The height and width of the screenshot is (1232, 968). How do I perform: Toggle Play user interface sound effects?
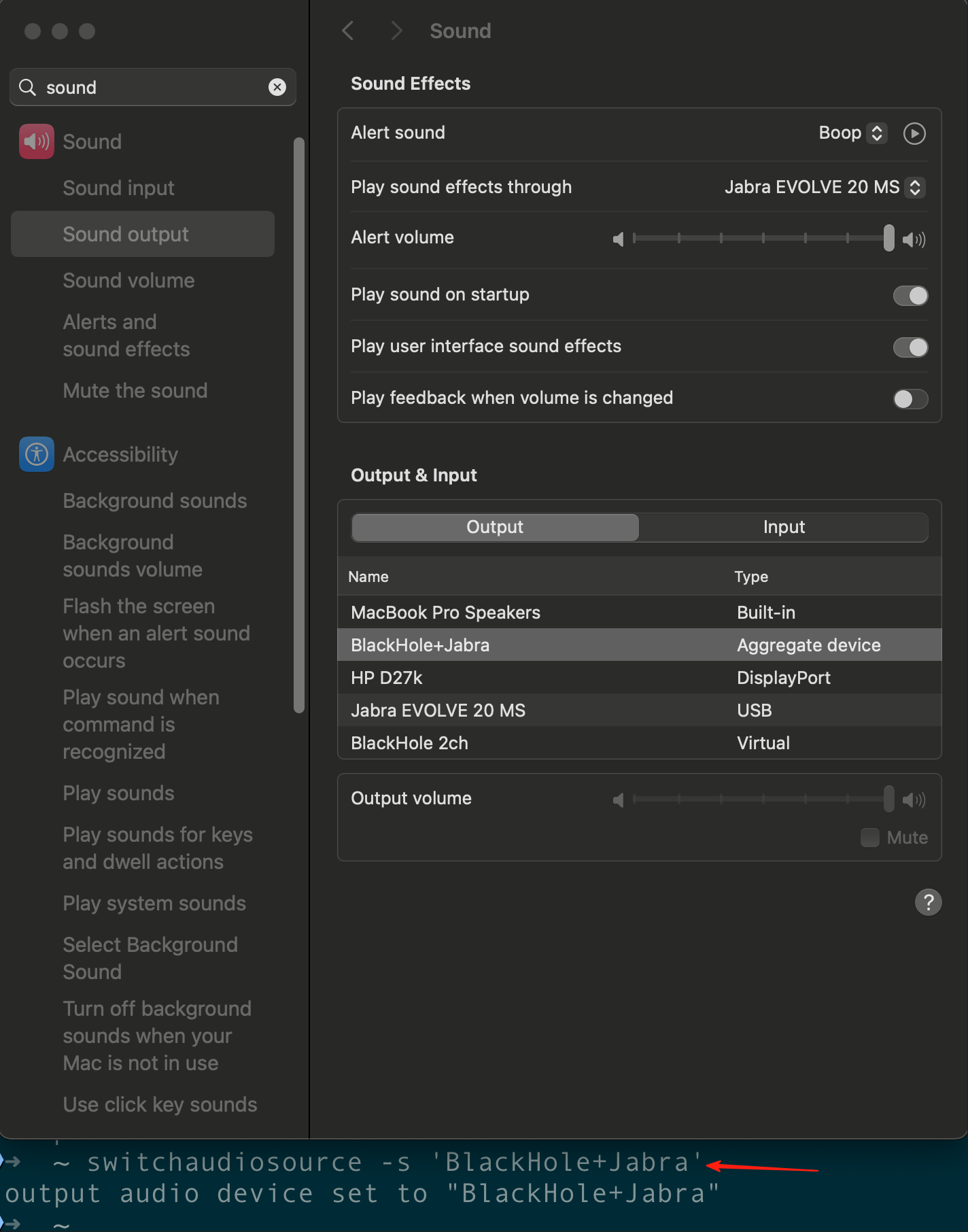tap(910, 347)
